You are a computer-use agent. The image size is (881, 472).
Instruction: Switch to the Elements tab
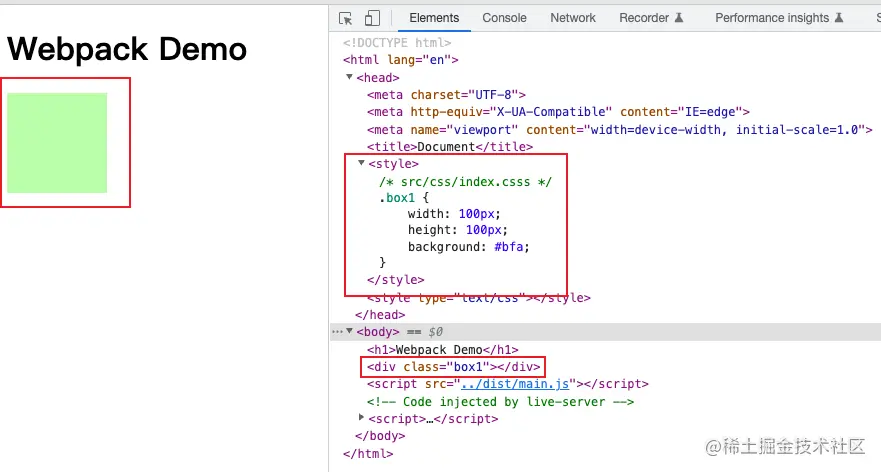pyautogui.click(x=434, y=18)
